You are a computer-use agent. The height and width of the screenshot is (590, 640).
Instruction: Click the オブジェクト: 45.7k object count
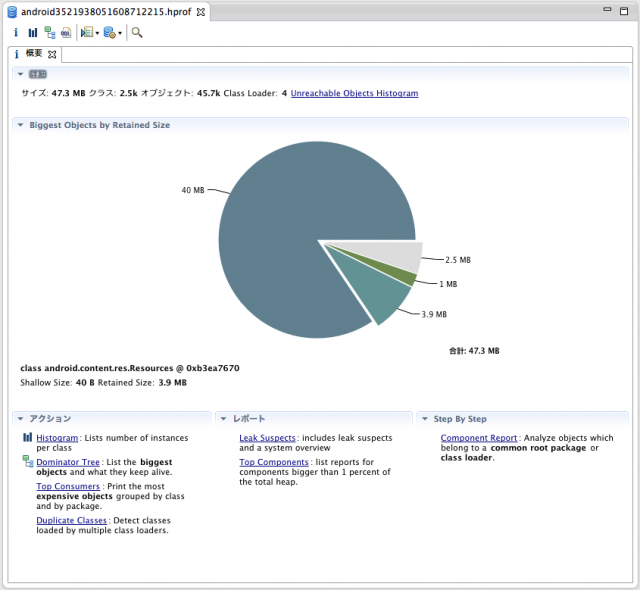click(180, 93)
